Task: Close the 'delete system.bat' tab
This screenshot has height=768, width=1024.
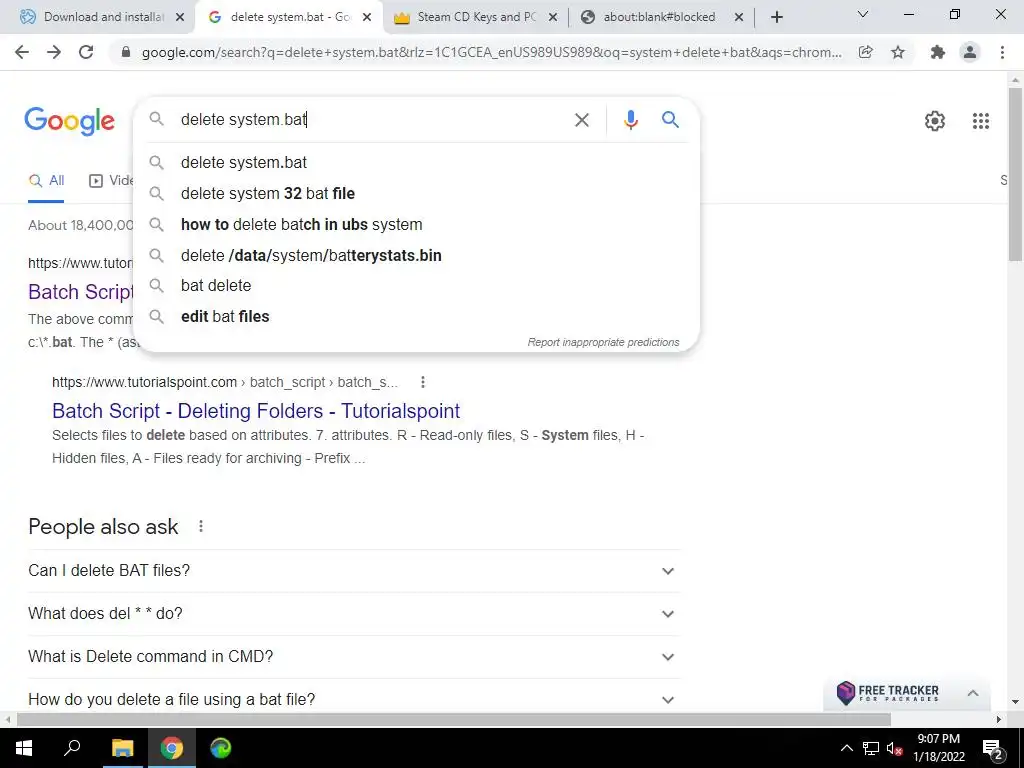Action: point(367,18)
